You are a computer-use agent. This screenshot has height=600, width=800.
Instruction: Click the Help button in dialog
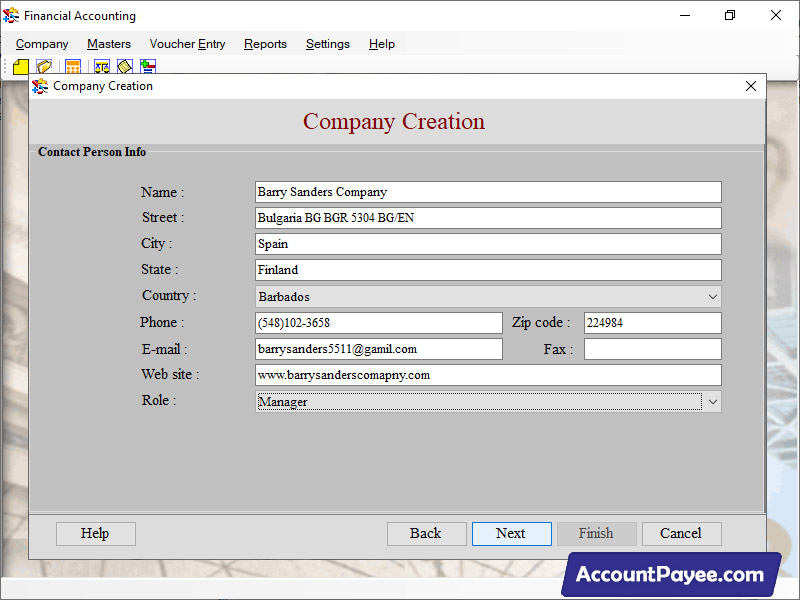tap(95, 534)
